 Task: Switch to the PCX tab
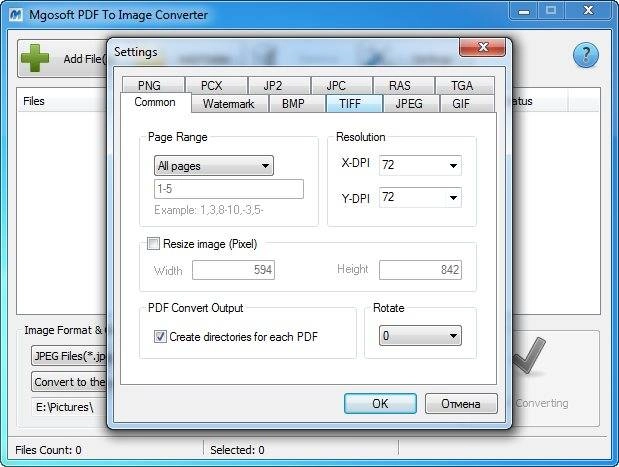[216, 85]
